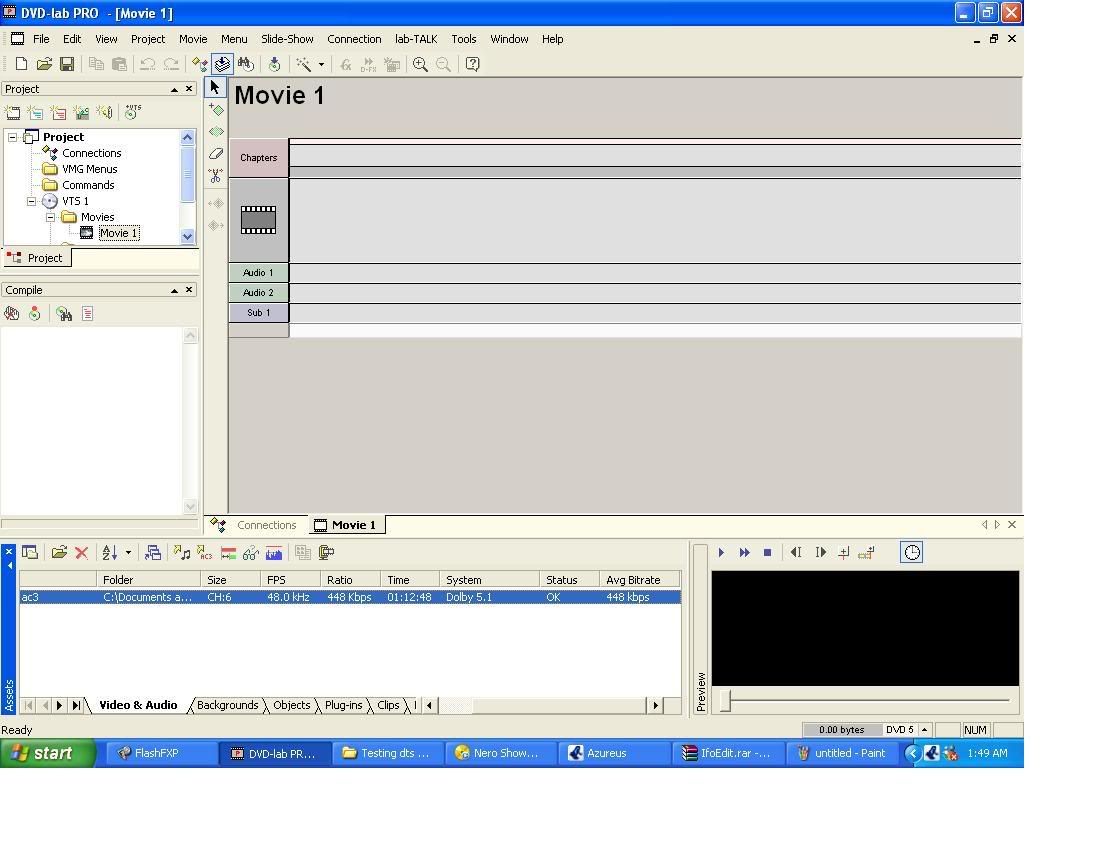Switch to the Plug-ins assets tab
1093x849 pixels.
click(344, 705)
